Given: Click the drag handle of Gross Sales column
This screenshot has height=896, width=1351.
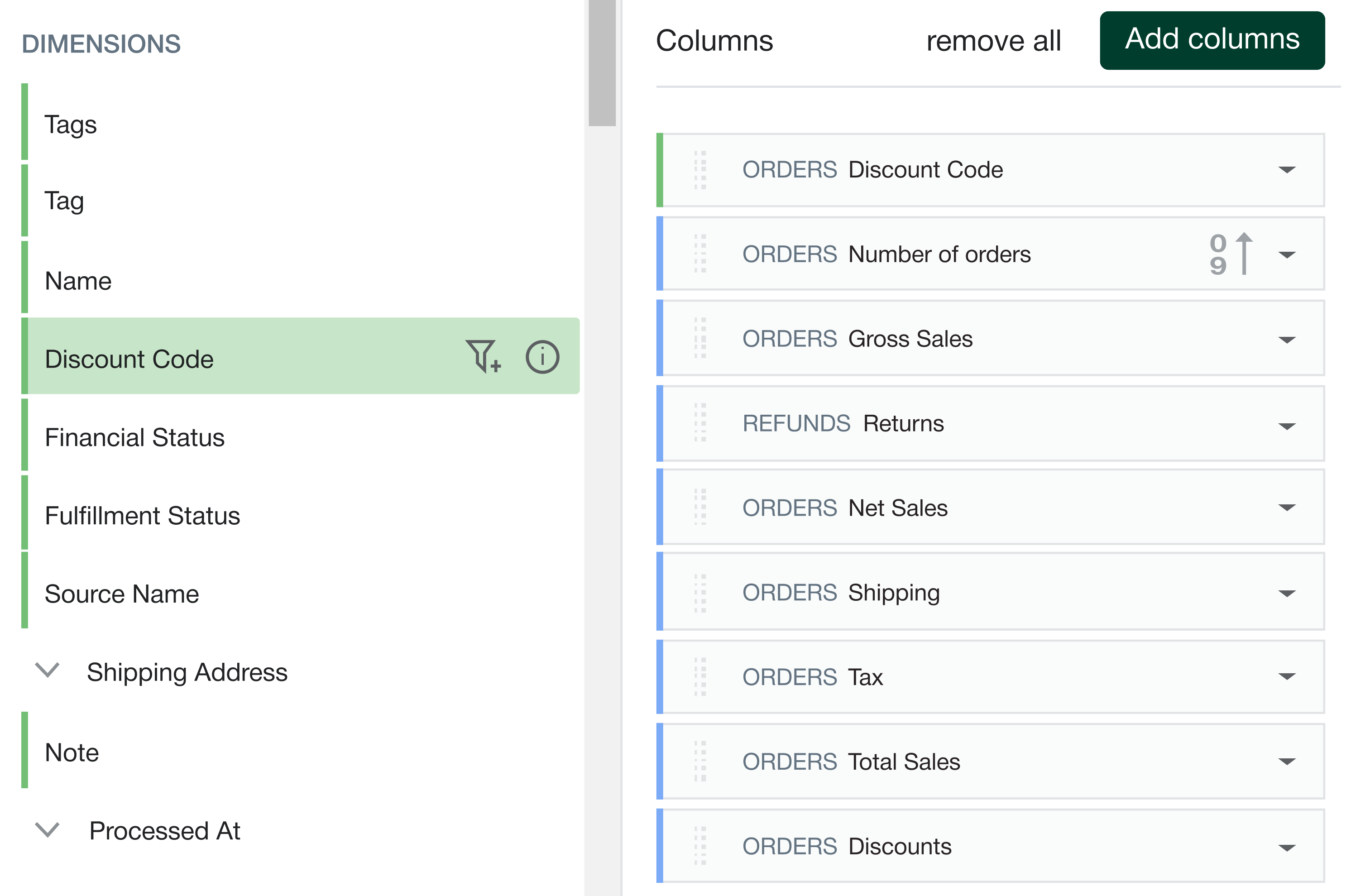Looking at the screenshot, I should tap(700, 338).
